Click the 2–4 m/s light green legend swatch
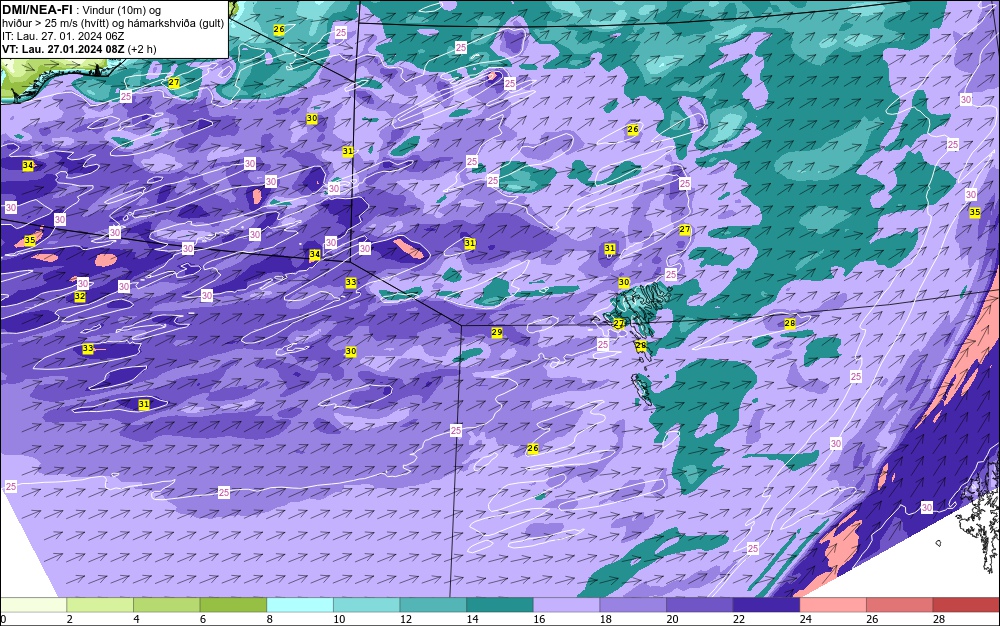 [x=100, y=605]
